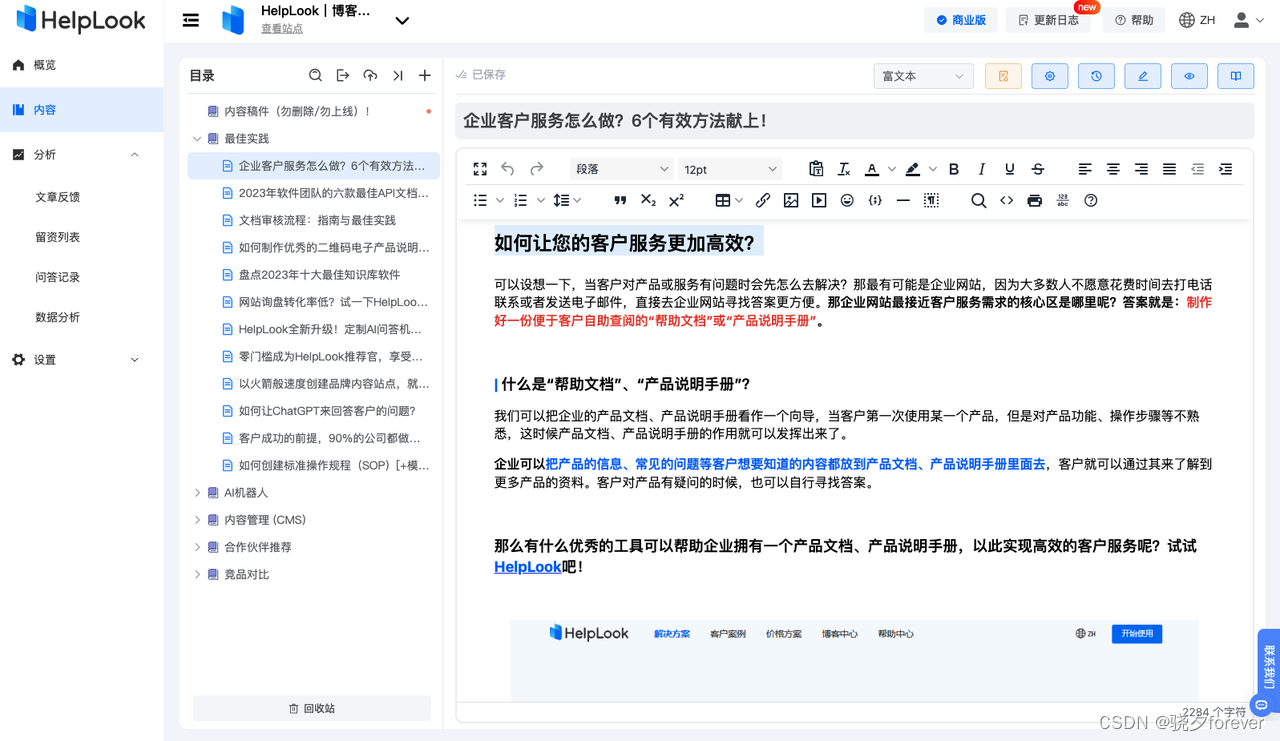Open the text color picker arrow

pyautogui.click(x=892, y=169)
